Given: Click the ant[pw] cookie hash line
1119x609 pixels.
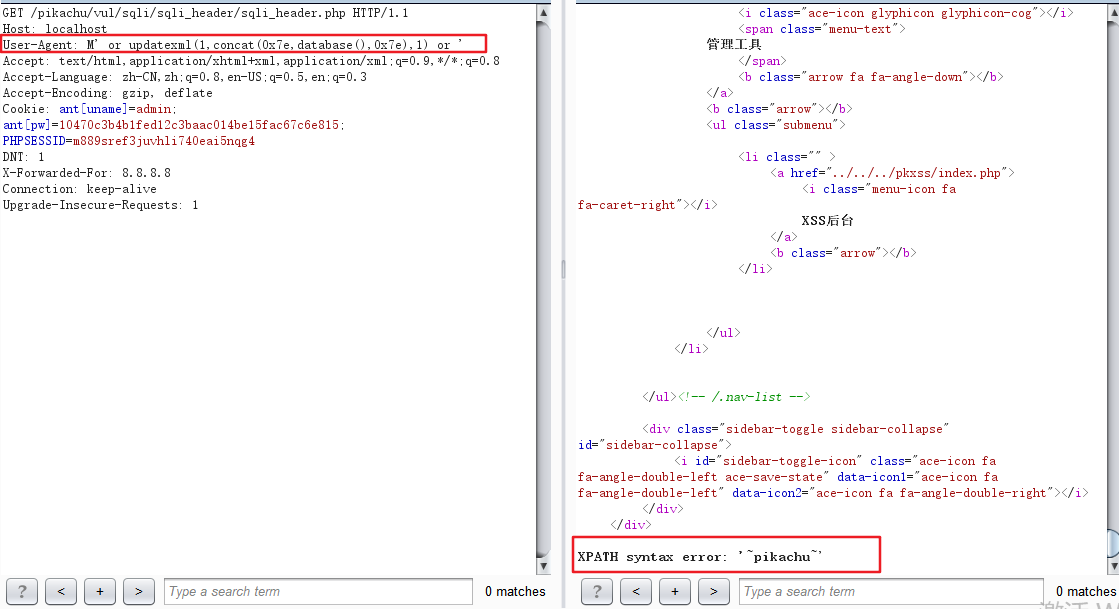Looking at the screenshot, I should (x=174, y=125).
